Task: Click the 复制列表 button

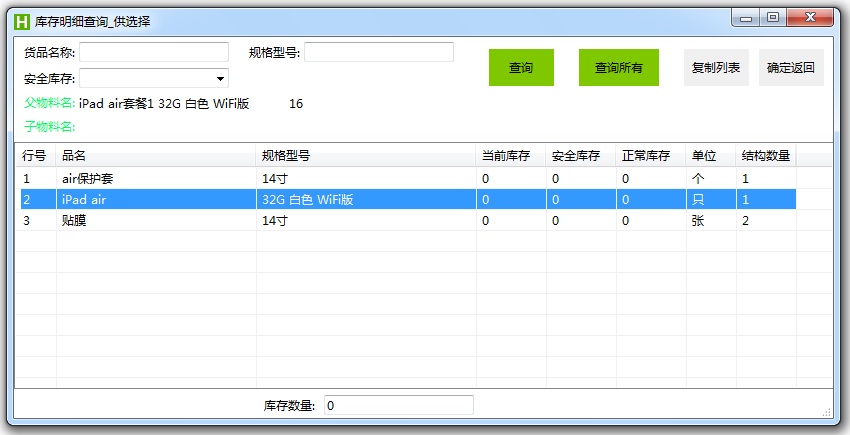Action: [x=716, y=68]
